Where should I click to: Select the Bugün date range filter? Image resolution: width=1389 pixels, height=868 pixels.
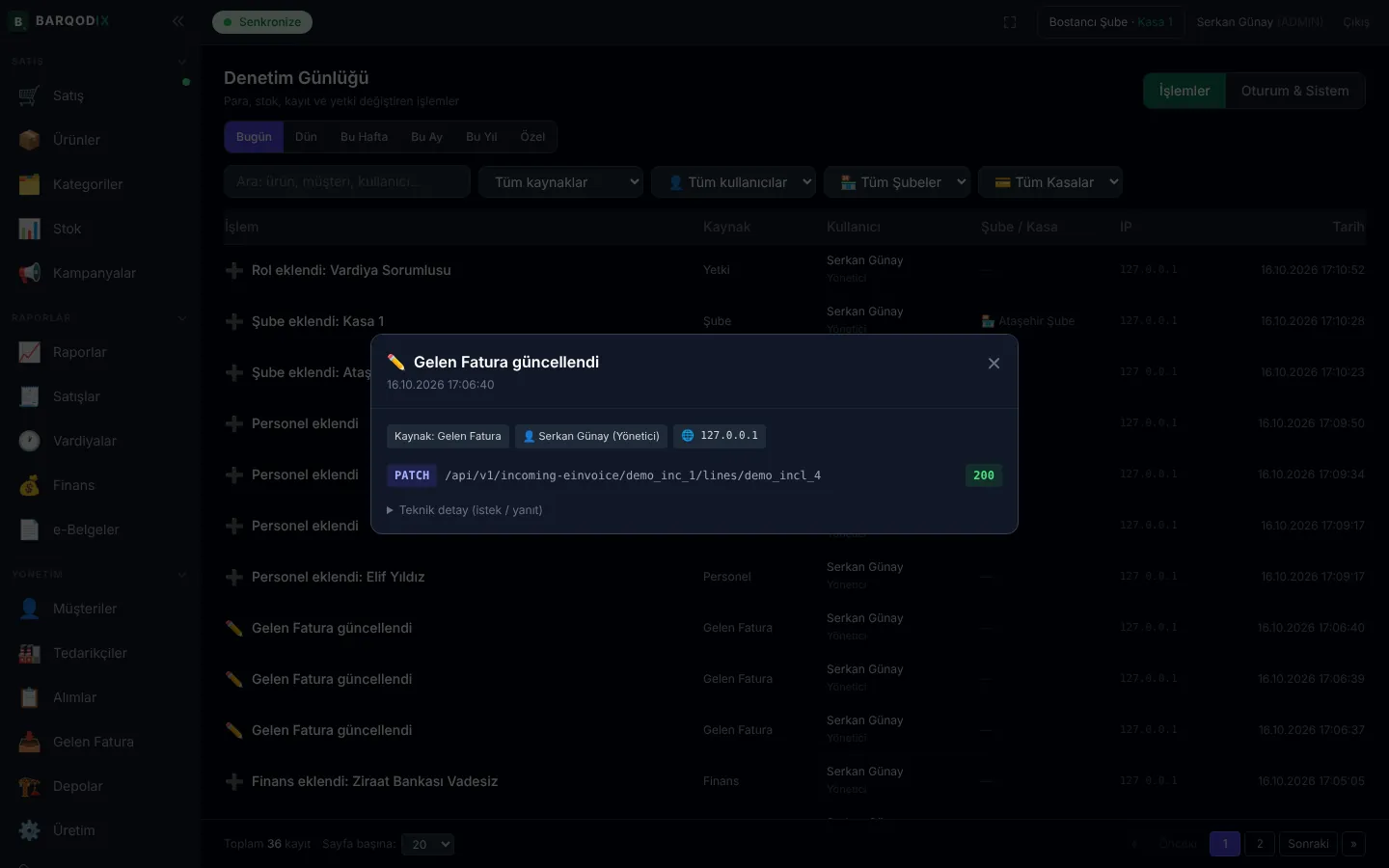coord(254,137)
